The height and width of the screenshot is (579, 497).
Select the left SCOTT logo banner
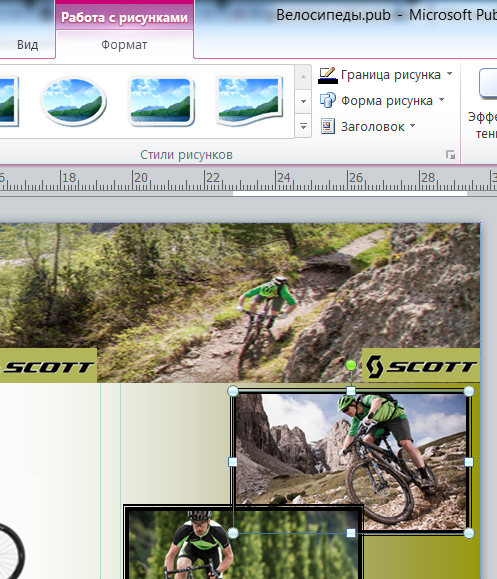click(48, 365)
